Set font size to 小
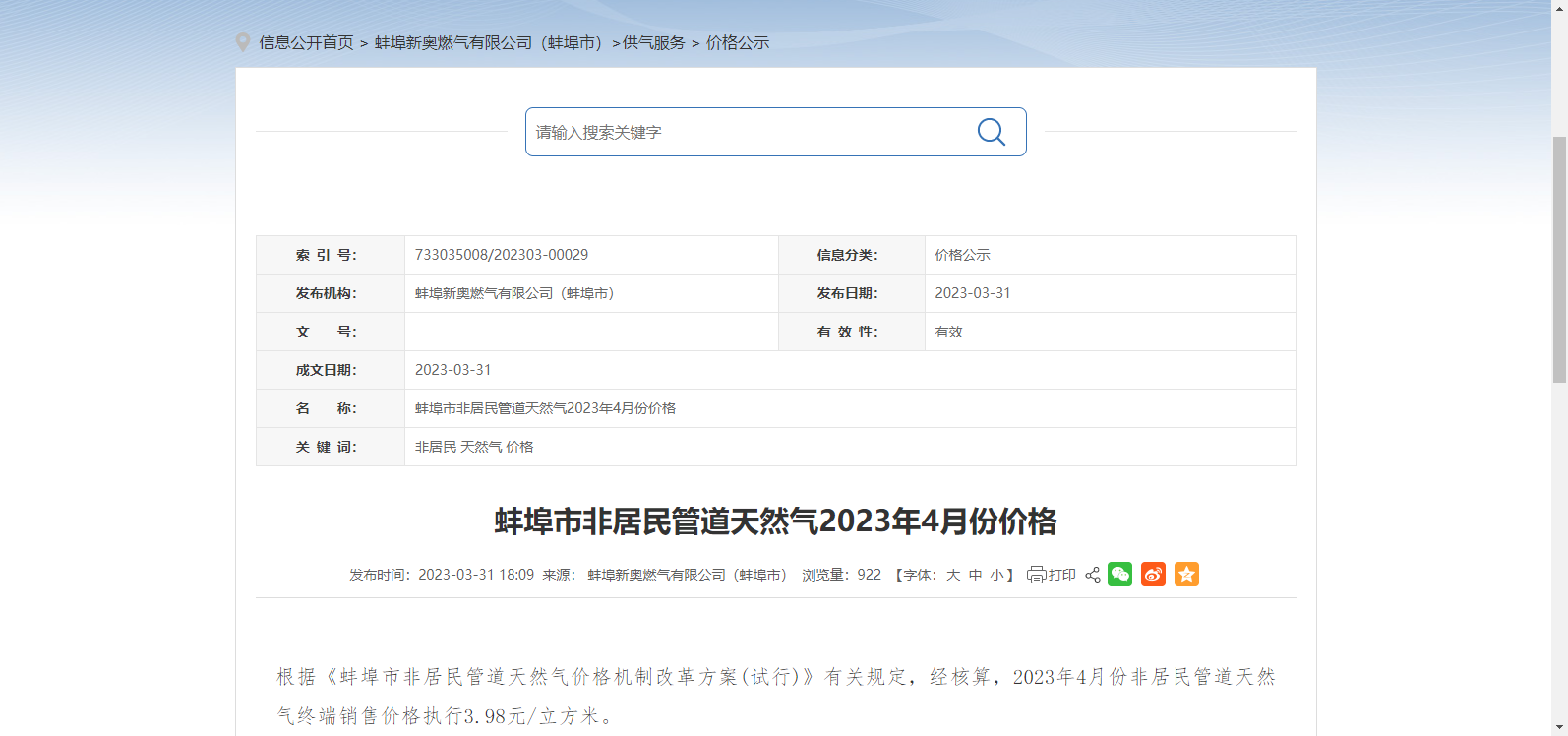 [x=996, y=575]
